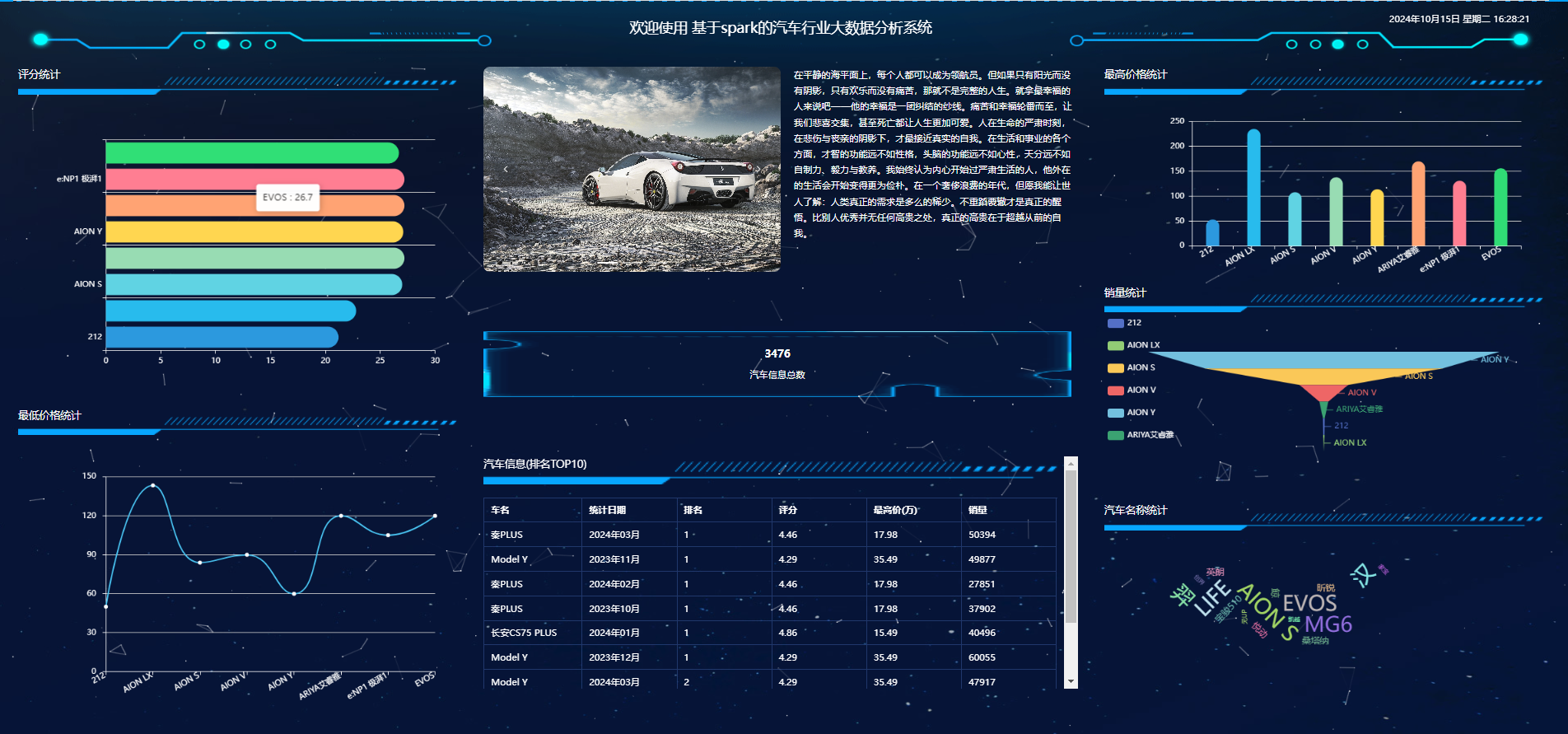Click the yellow AION Y bar in 最高价格统计
Screen dimensions: 1568x734
(1377, 217)
